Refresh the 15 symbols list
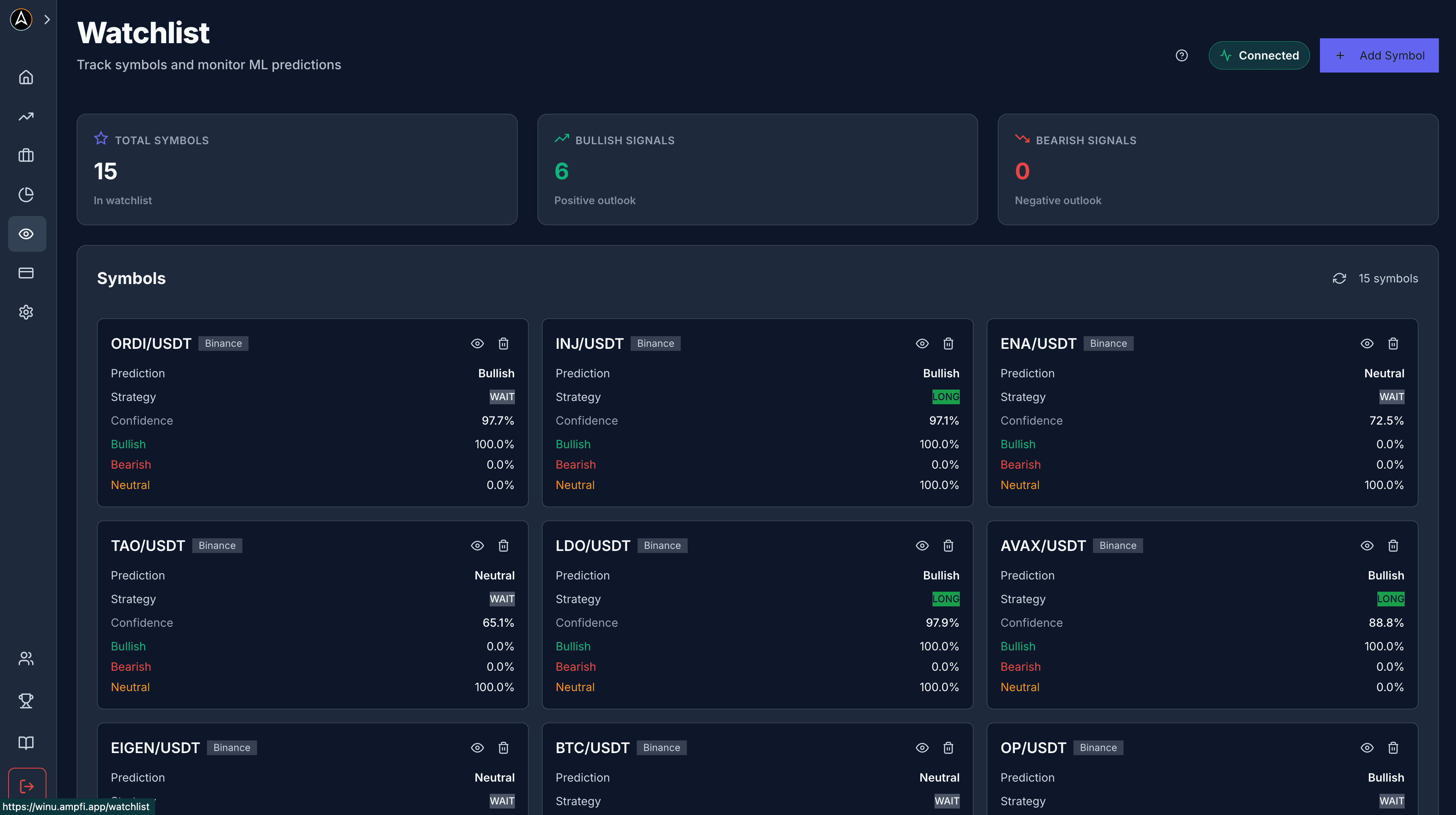This screenshot has height=815, width=1456. 1339,279
